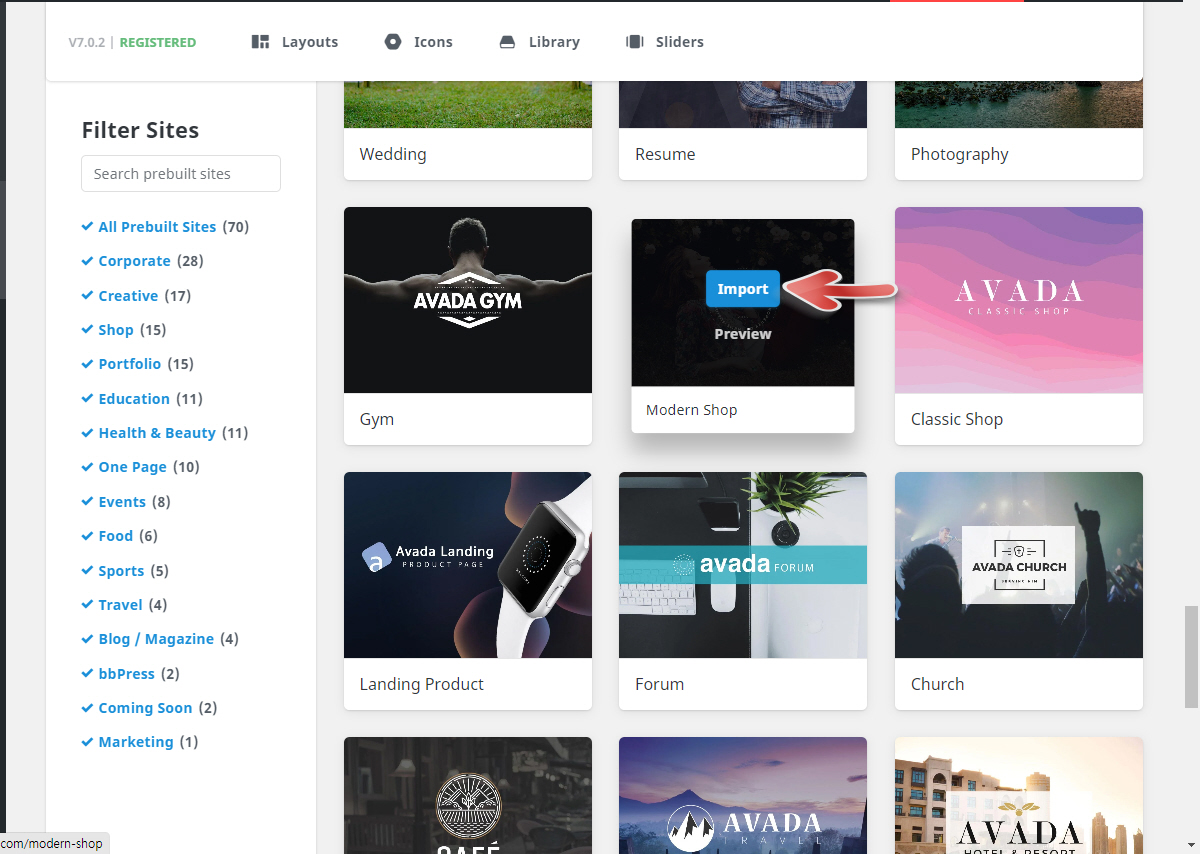The image size is (1200, 854).
Task: Filter sites by Food
Action: coord(116,536)
